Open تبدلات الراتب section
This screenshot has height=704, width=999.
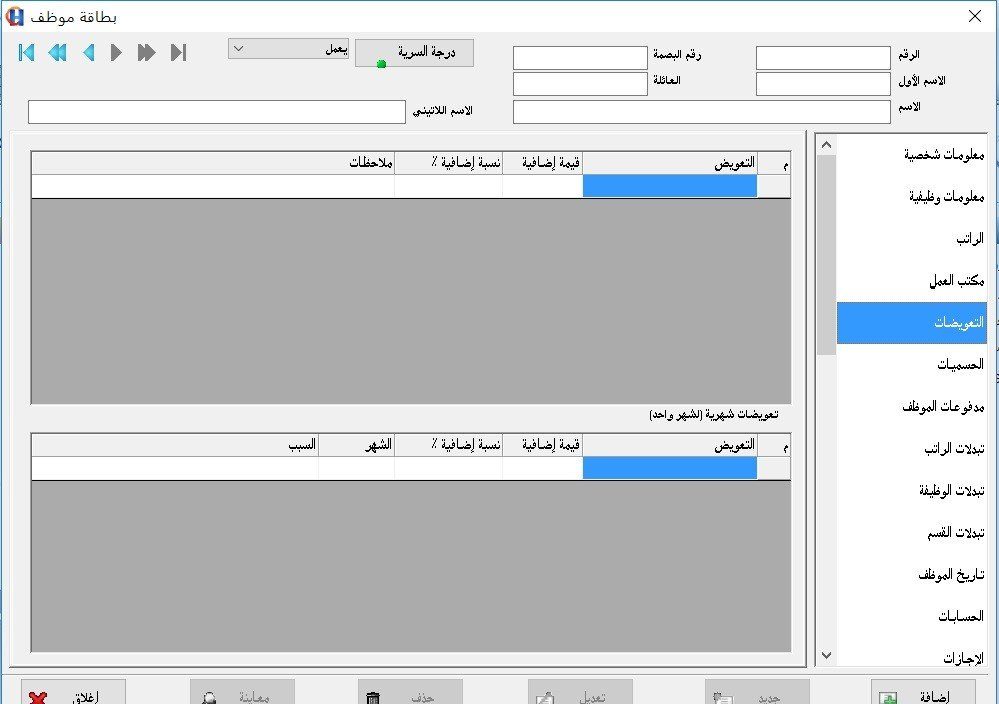coord(912,449)
